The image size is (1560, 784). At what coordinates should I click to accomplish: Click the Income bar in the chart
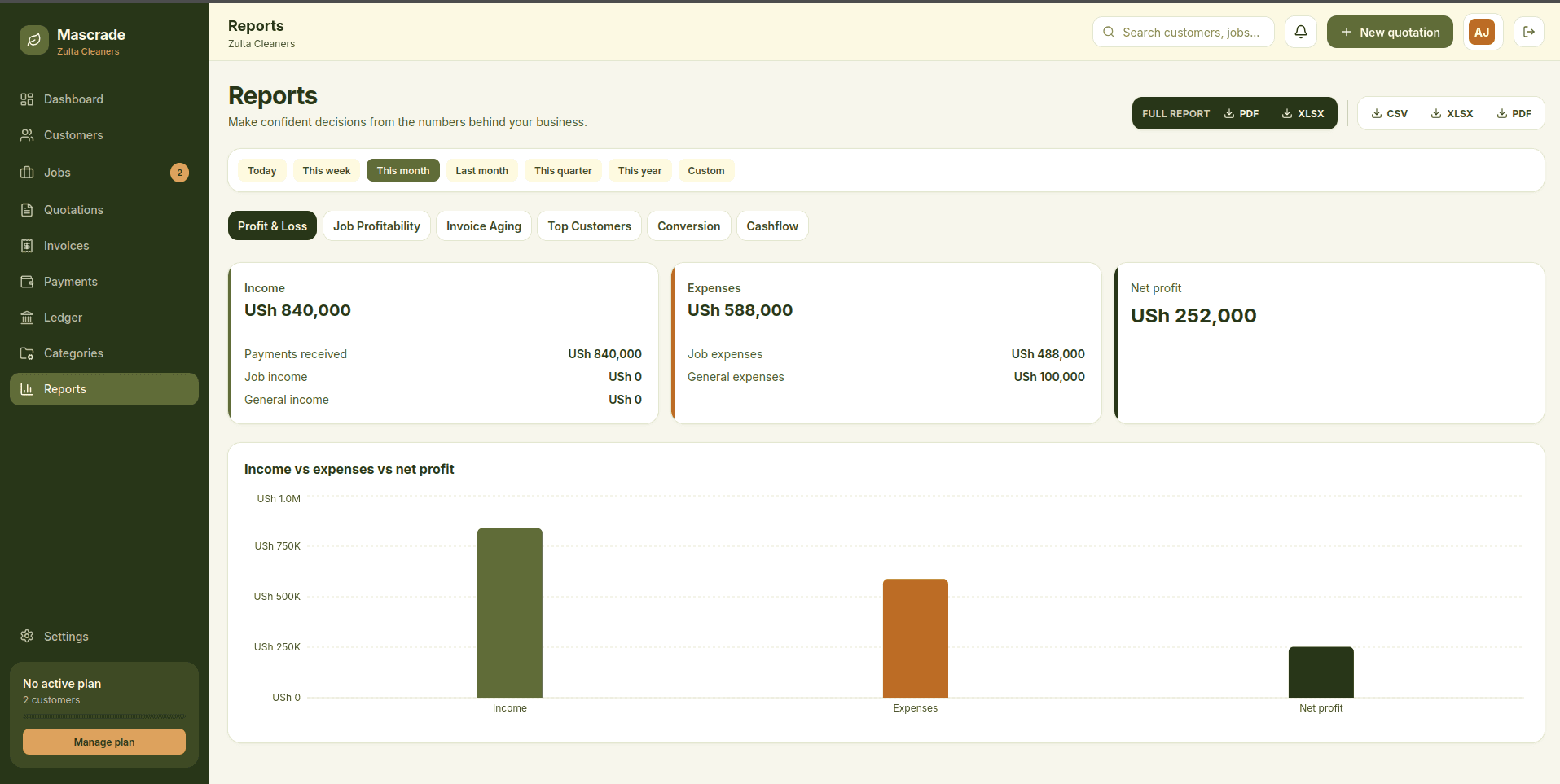(x=510, y=613)
